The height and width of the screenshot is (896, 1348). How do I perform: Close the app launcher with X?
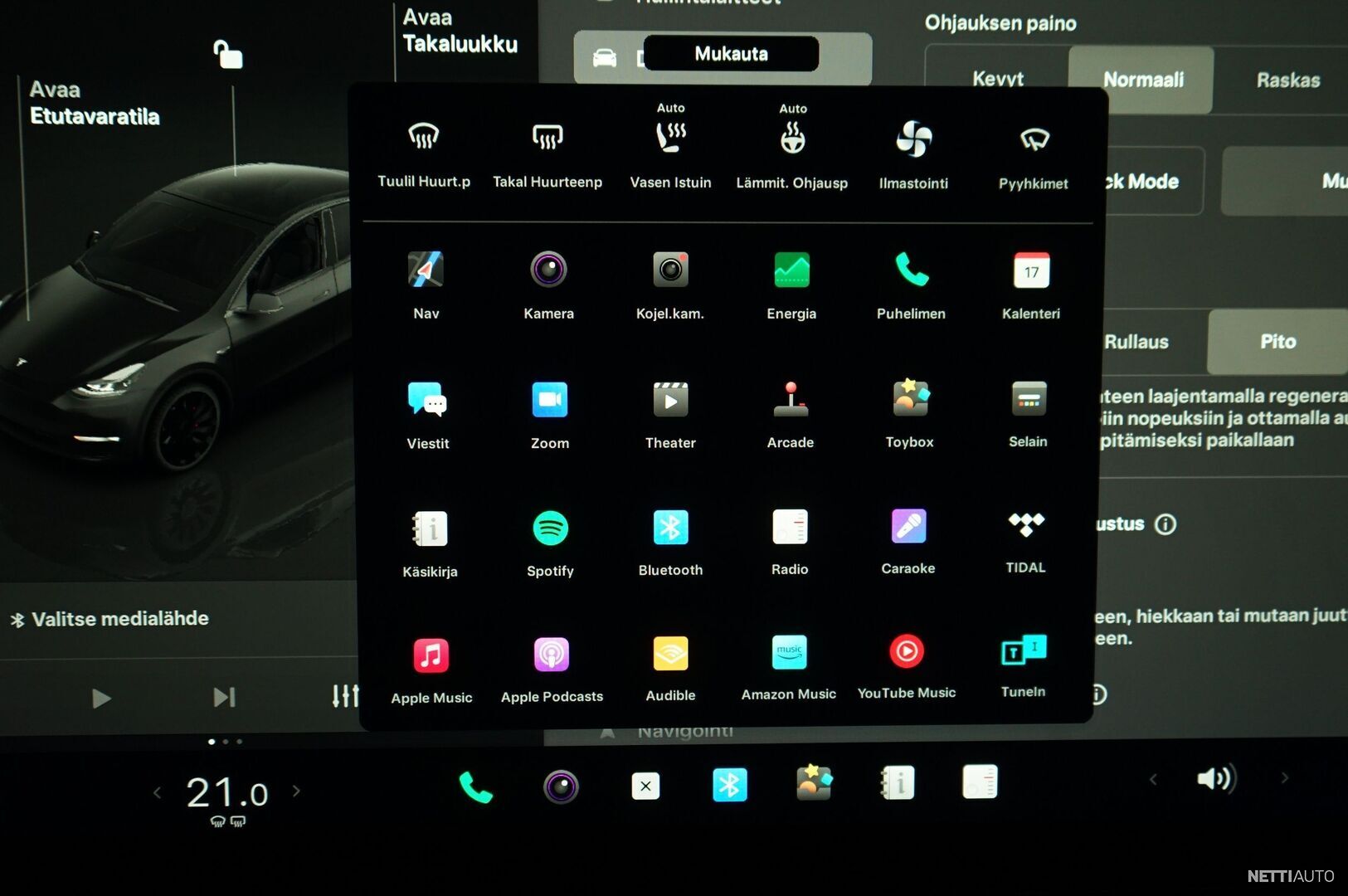[x=645, y=786]
